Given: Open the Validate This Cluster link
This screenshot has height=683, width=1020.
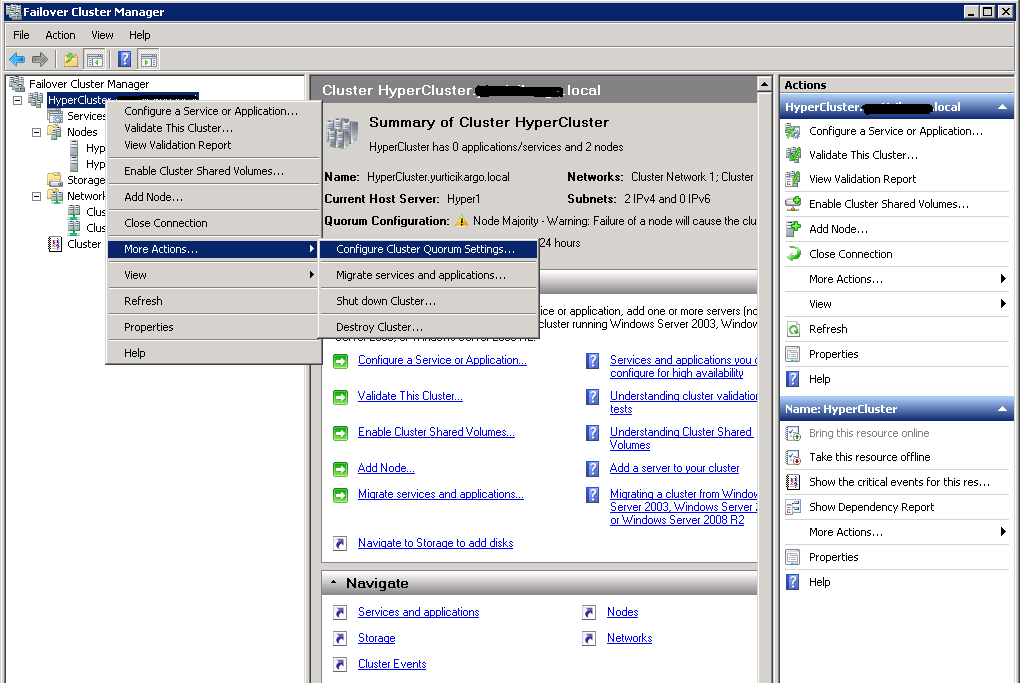Looking at the screenshot, I should (x=410, y=396).
